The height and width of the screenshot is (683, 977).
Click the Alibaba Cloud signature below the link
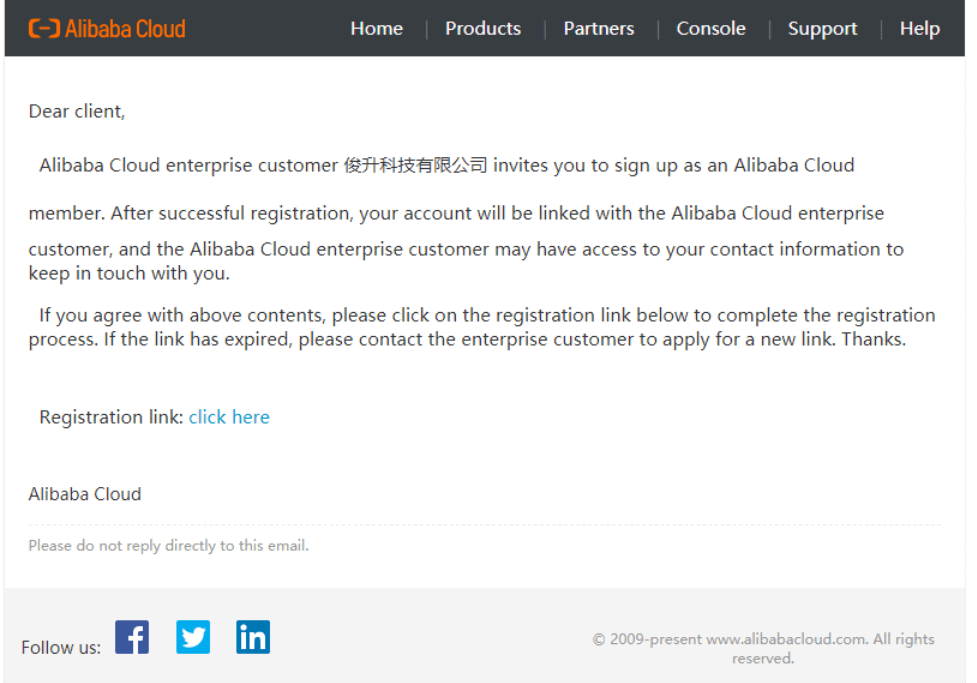[x=85, y=494]
